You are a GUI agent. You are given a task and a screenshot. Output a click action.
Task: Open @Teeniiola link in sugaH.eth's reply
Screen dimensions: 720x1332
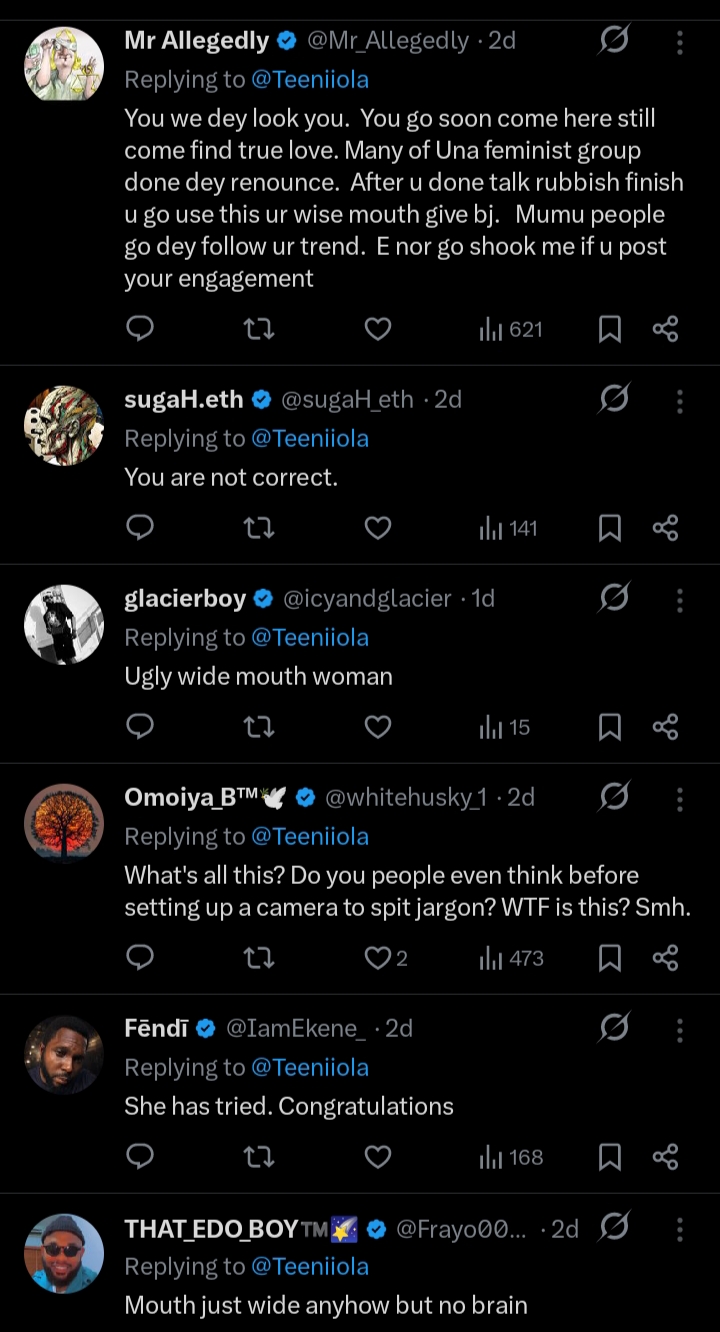click(x=309, y=438)
